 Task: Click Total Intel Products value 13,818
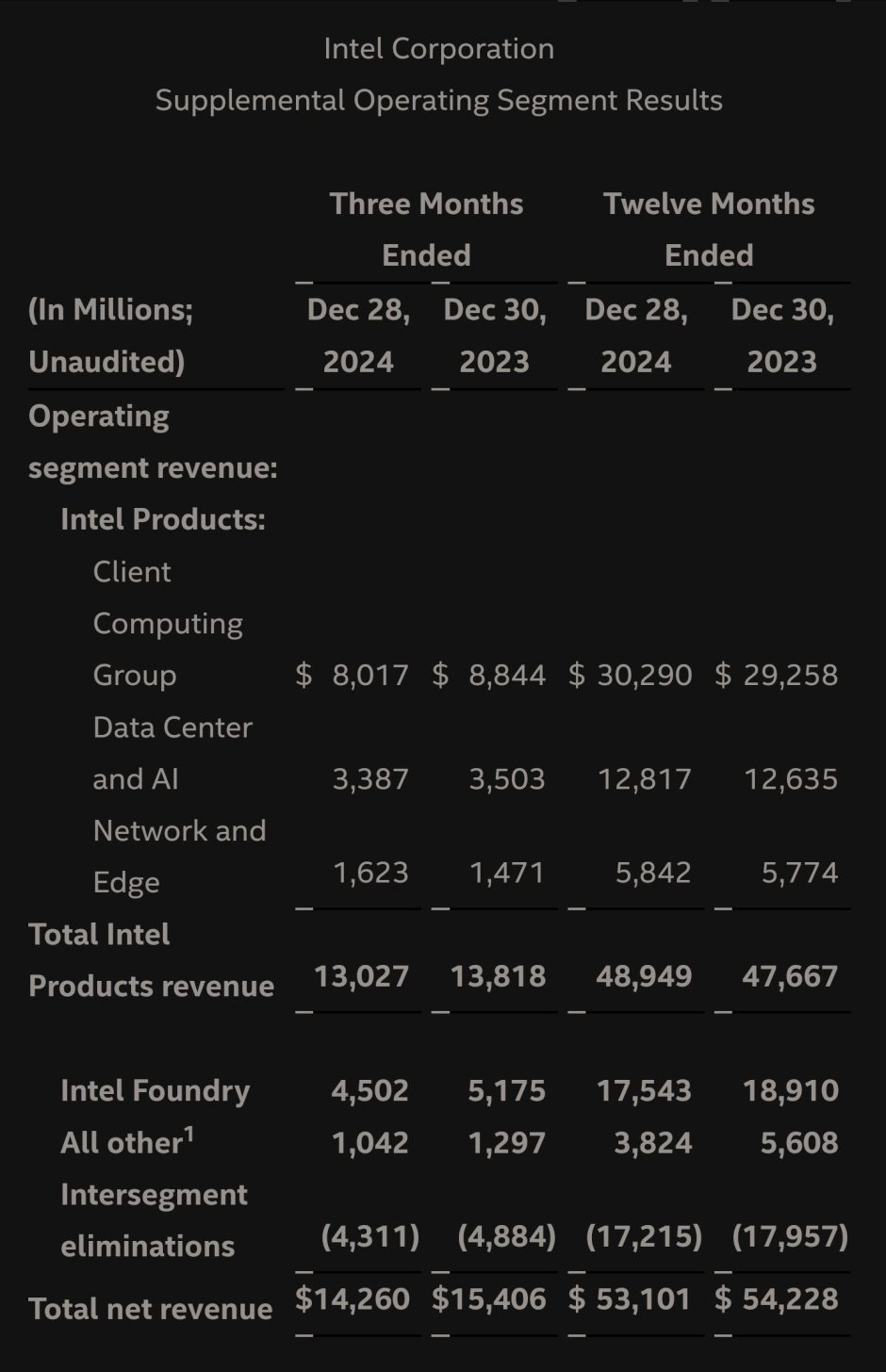[498, 976]
